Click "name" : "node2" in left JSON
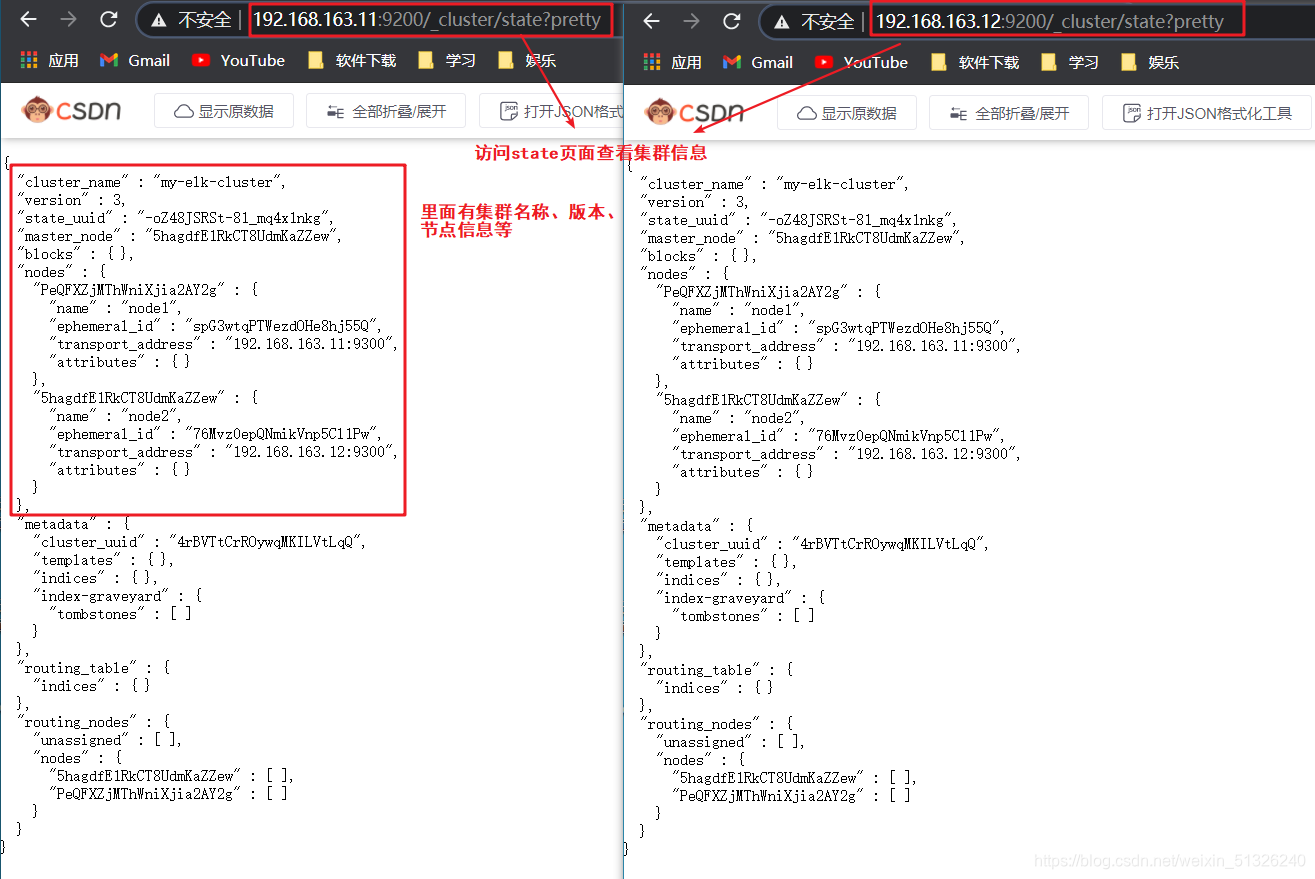The width and height of the screenshot is (1315, 879). pos(118,416)
